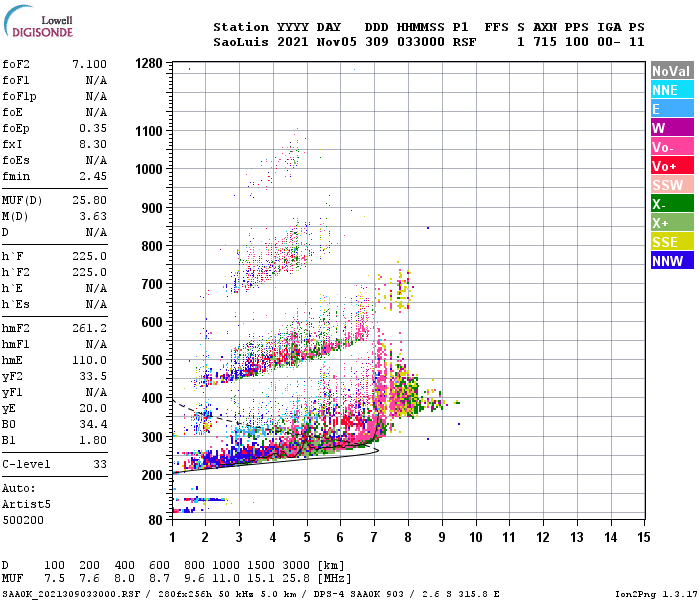
Task: Select the Vo- legend swatch
Action: coord(672,147)
